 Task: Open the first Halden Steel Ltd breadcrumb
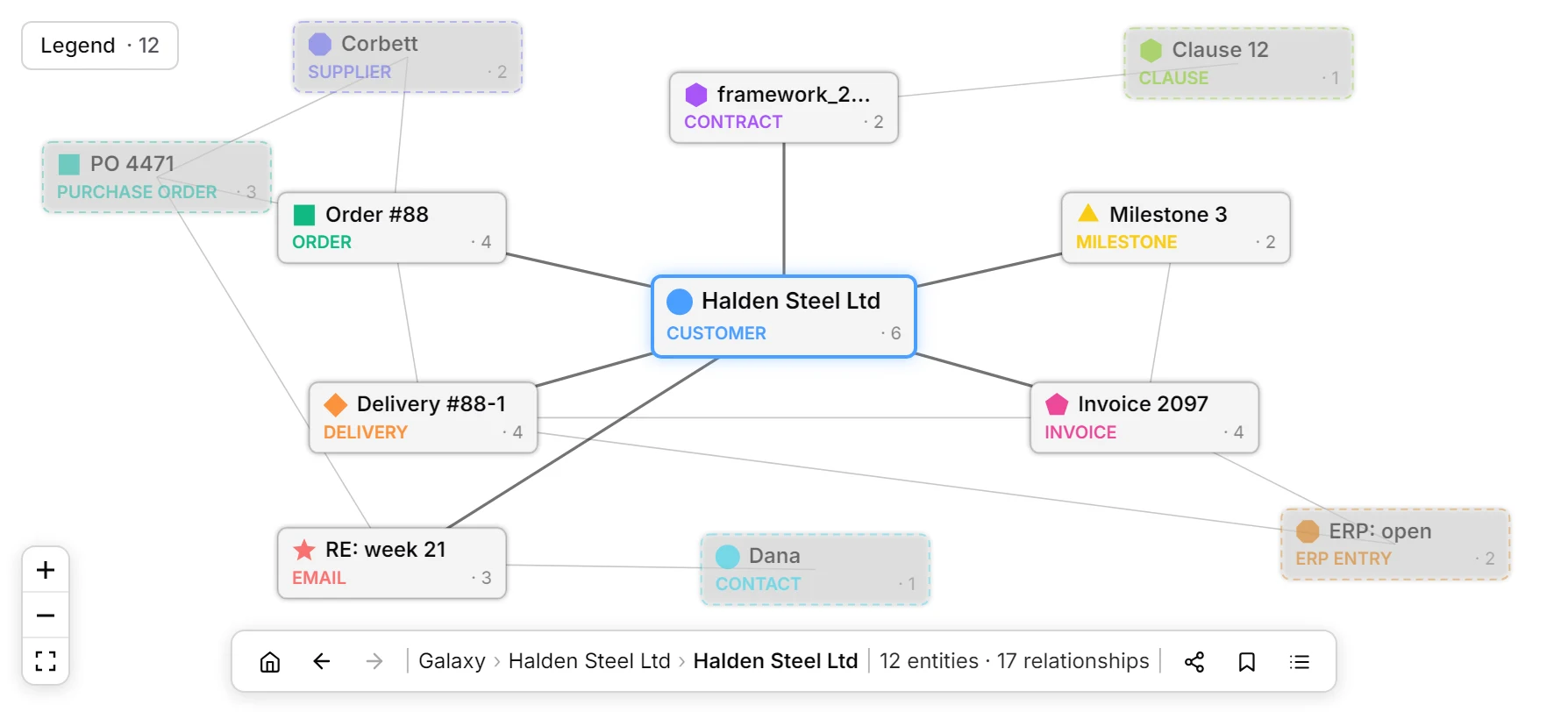pyautogui.click(x=589, y=661)
